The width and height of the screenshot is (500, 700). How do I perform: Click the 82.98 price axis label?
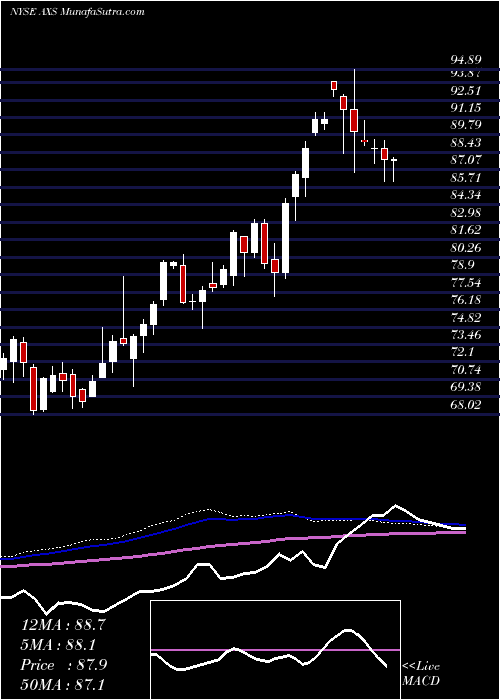coord(467,212)
